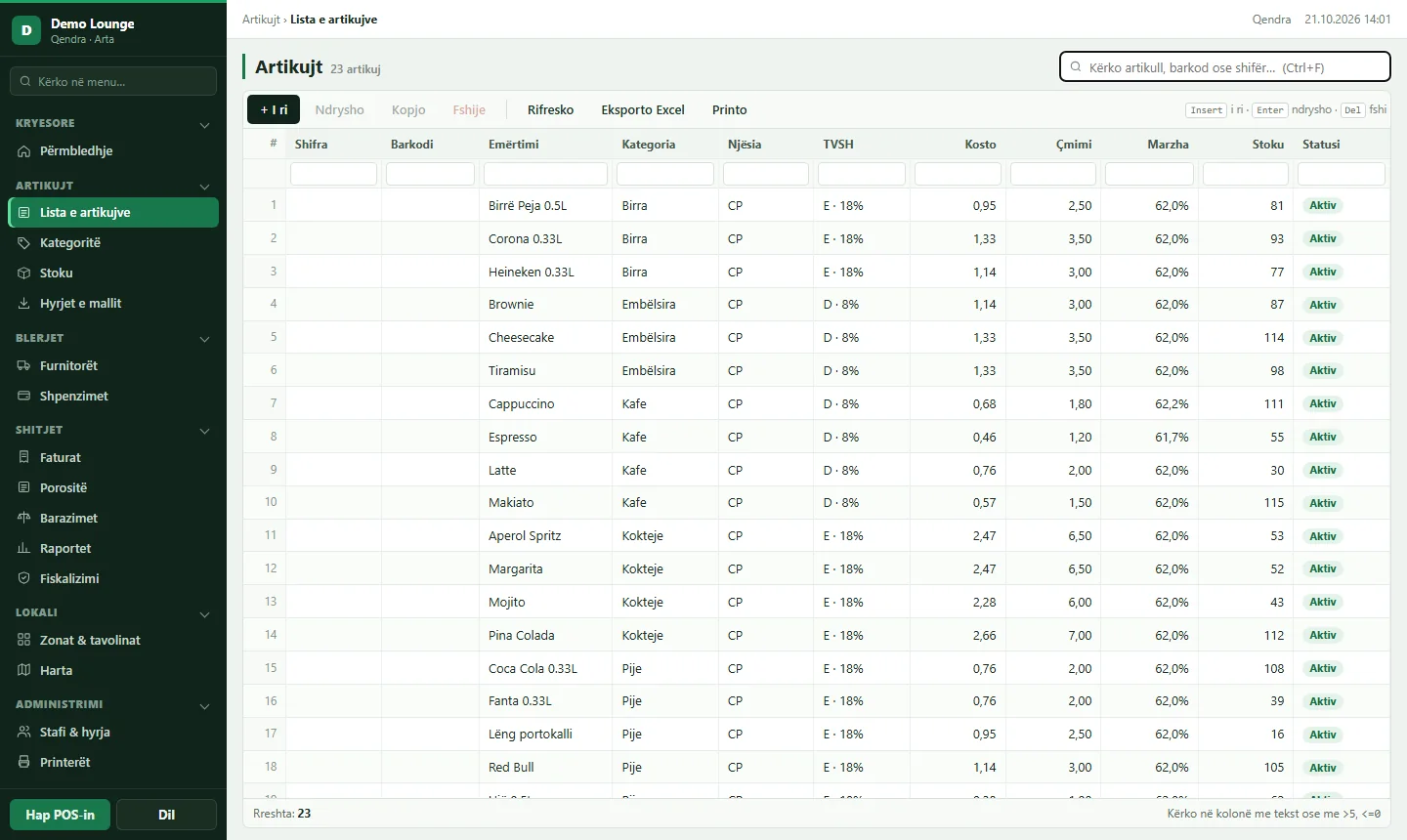Click the Shpenzimet card icon

[x=24, y=397]
